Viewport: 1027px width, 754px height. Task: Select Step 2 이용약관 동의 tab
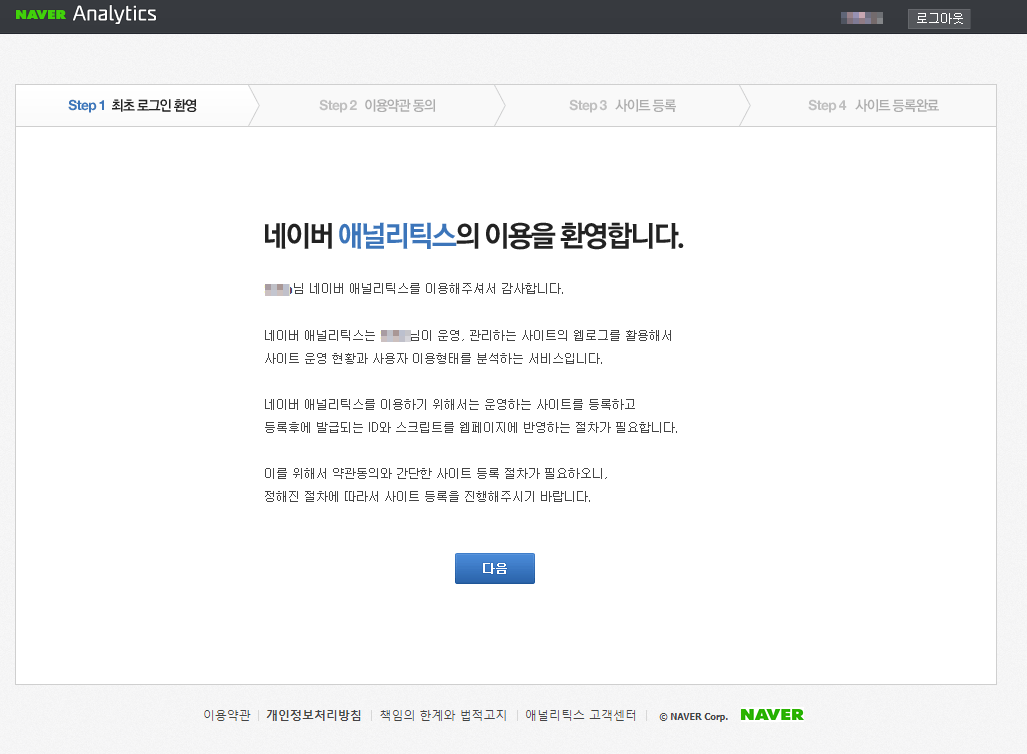tap(377, 105)
